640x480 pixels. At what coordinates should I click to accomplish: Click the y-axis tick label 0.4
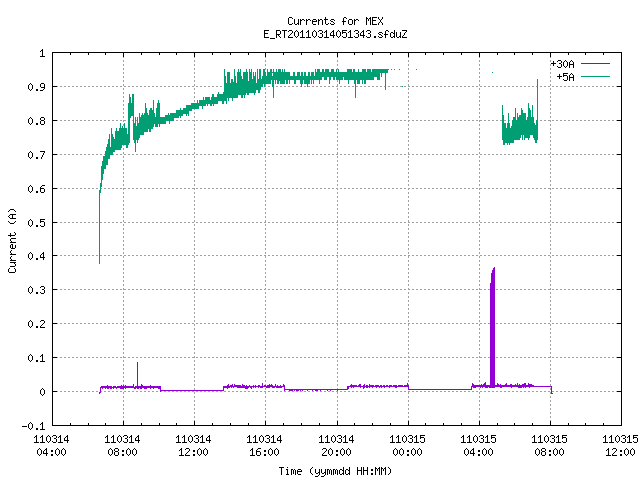tap(36, 256)
